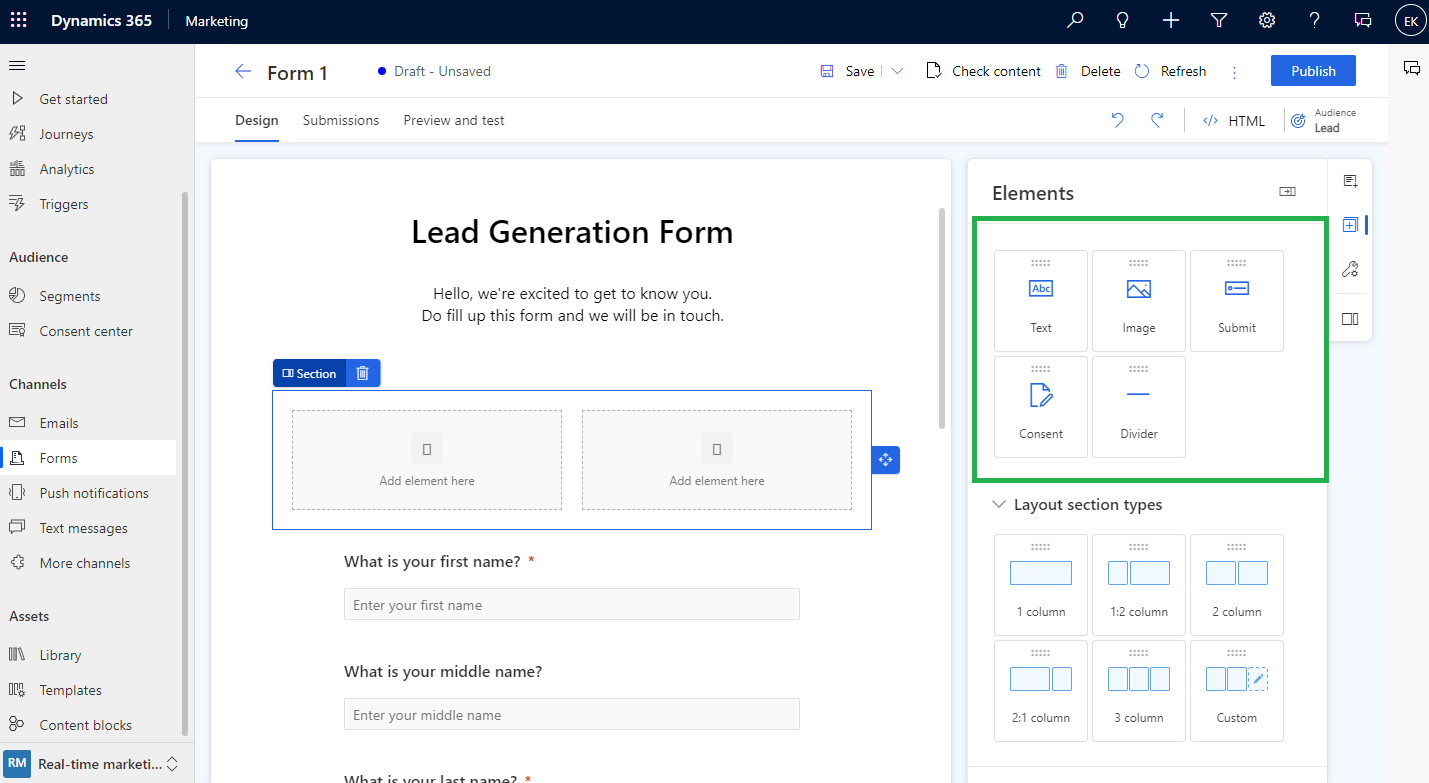Screen dimensions: 1429x783
Task: Collapse the left navigation hamburger menu
Action: click(16, 65)
